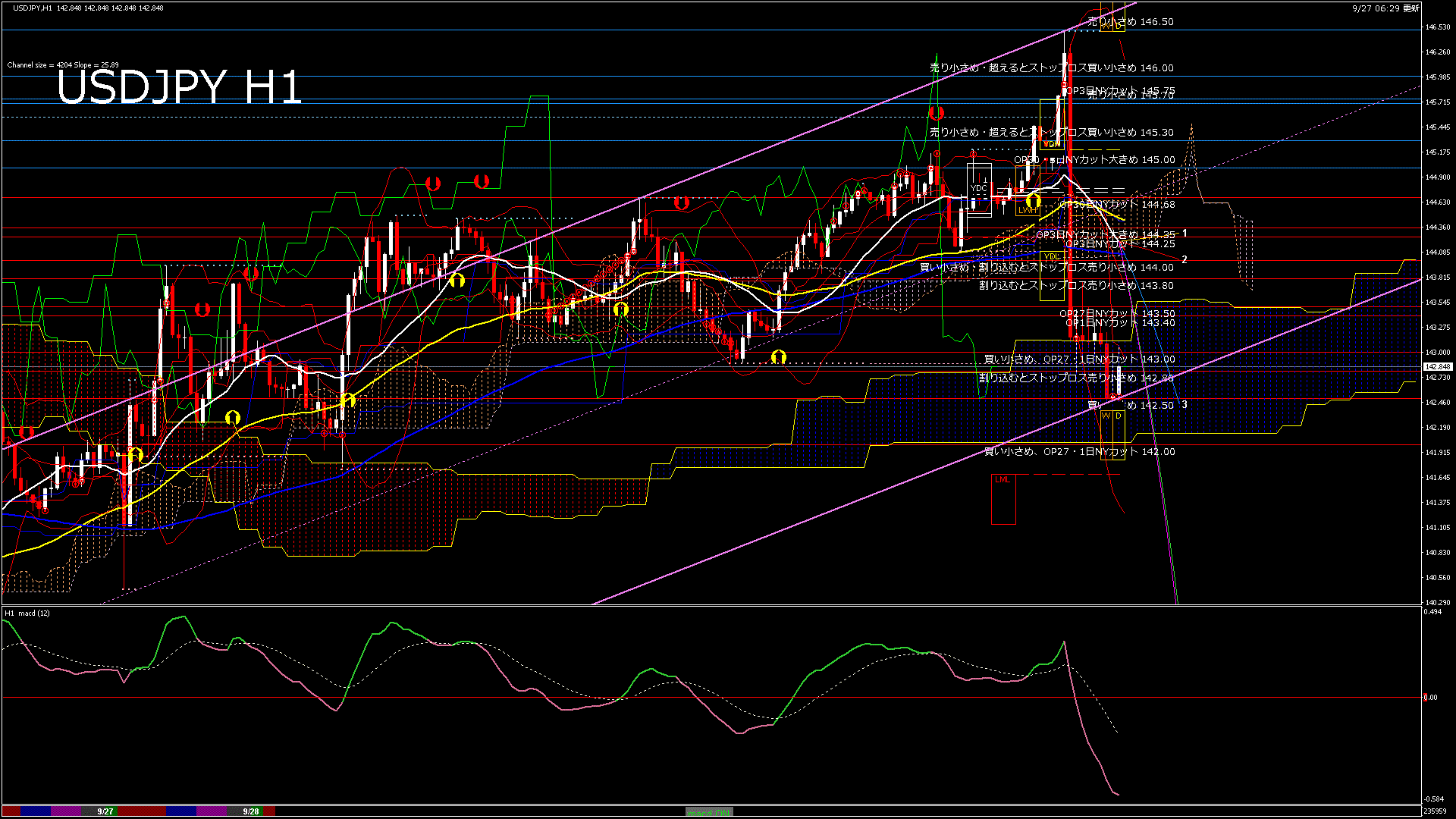Click the 9/27 06:29 更新 timestamp
Image resolution: width=1456 pixels, height=819 pixels.
point(1385,8)
